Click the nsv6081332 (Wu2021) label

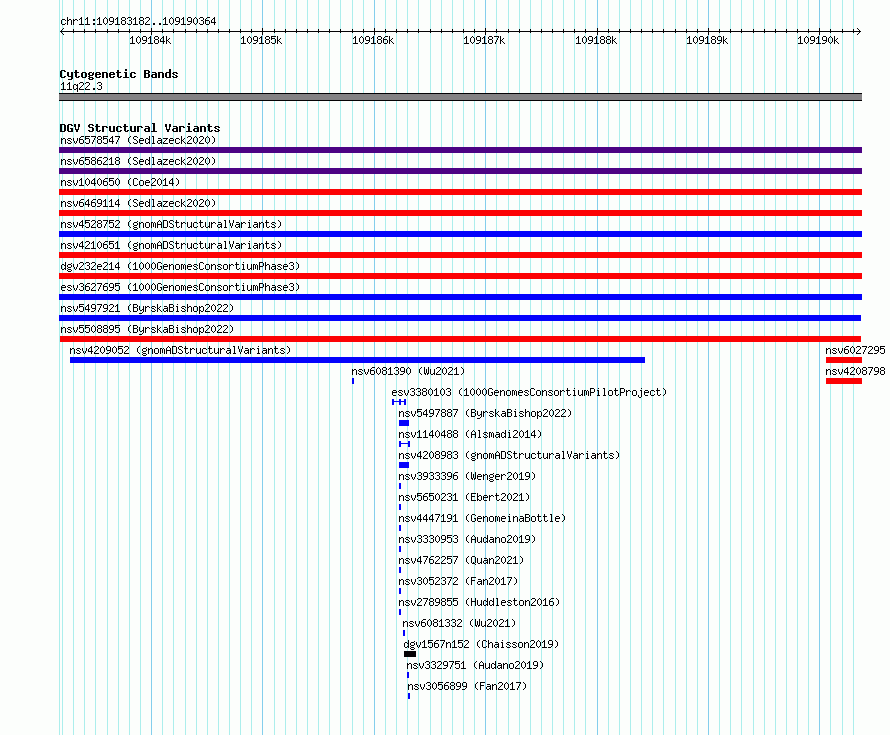[x=459, y=623]
